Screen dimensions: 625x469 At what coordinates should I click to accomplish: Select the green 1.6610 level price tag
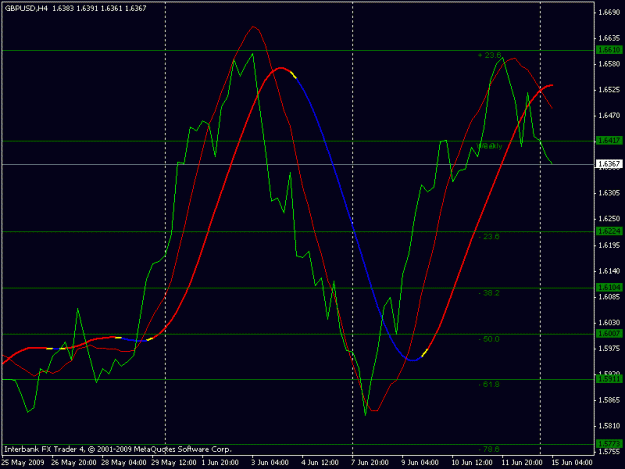pos(609,50)
